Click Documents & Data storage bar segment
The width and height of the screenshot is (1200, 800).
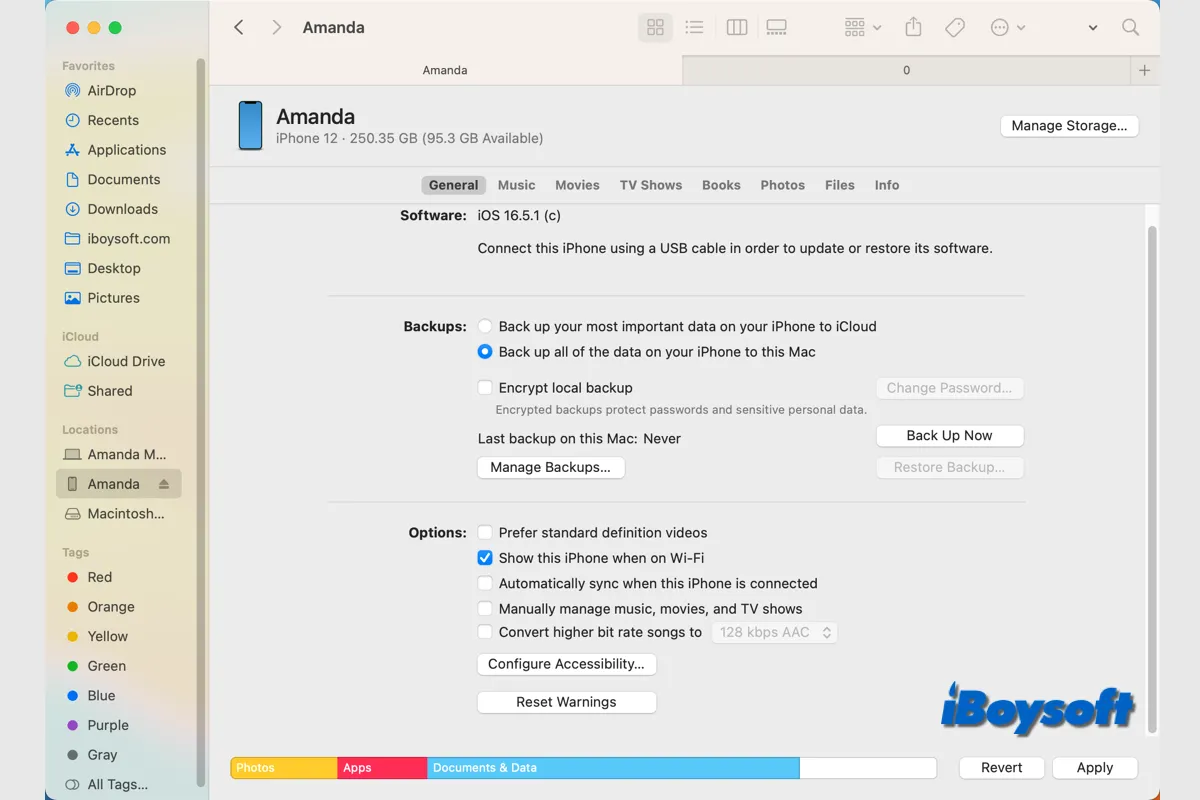tap(613, 768)
